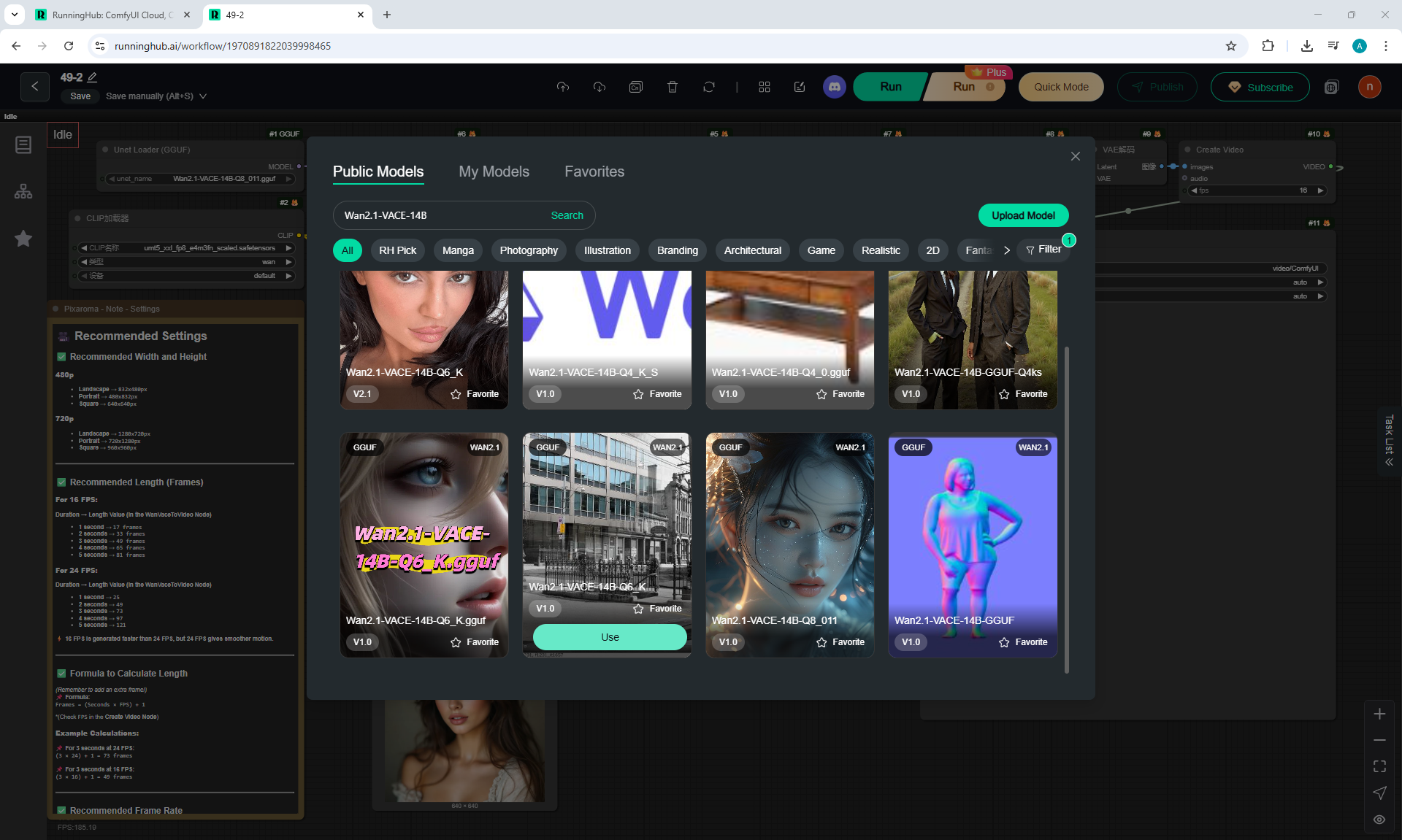Open the node tree icon in the left sidebar
Screen dimensions: 1402x840
click(23, 192)
